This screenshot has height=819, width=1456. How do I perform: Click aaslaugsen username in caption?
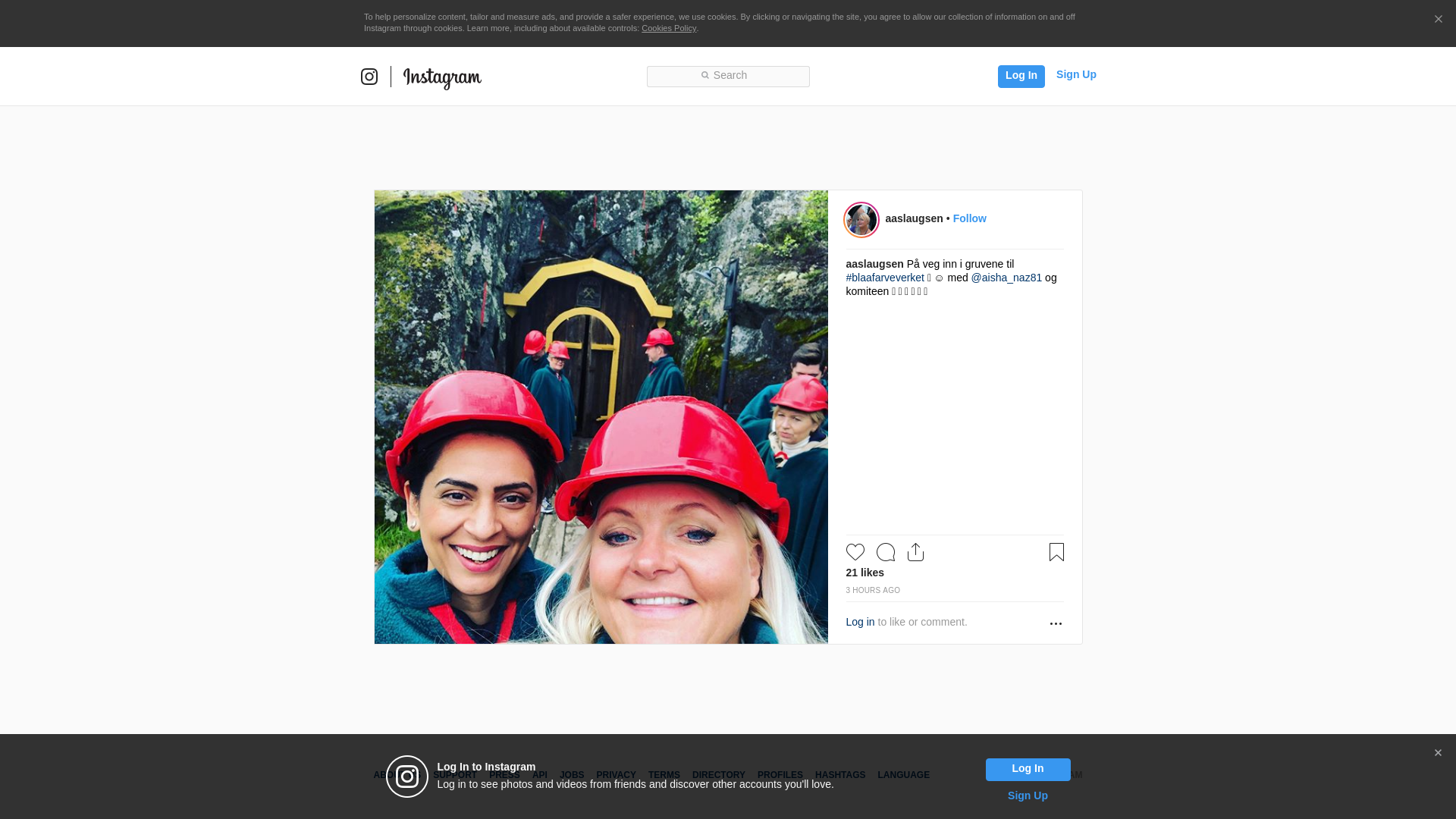[x=874, y=264]
